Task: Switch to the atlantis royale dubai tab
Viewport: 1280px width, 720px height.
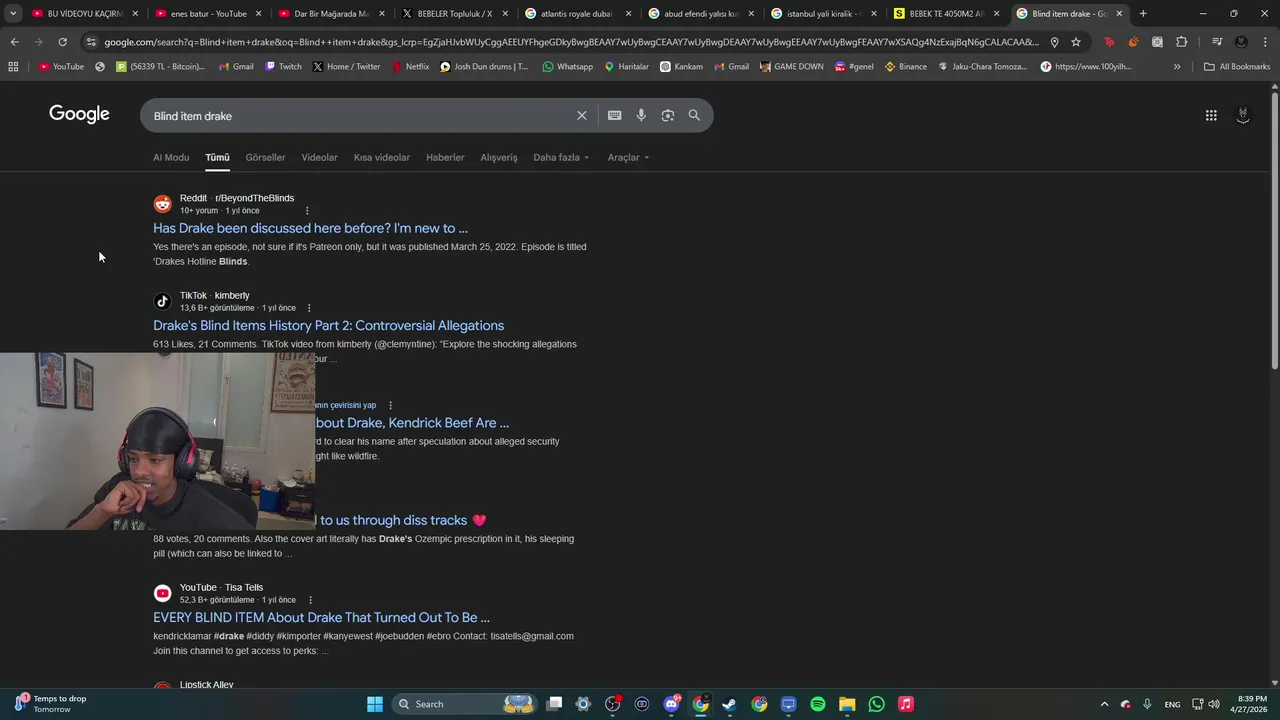Action: click(x=576, y=13)
